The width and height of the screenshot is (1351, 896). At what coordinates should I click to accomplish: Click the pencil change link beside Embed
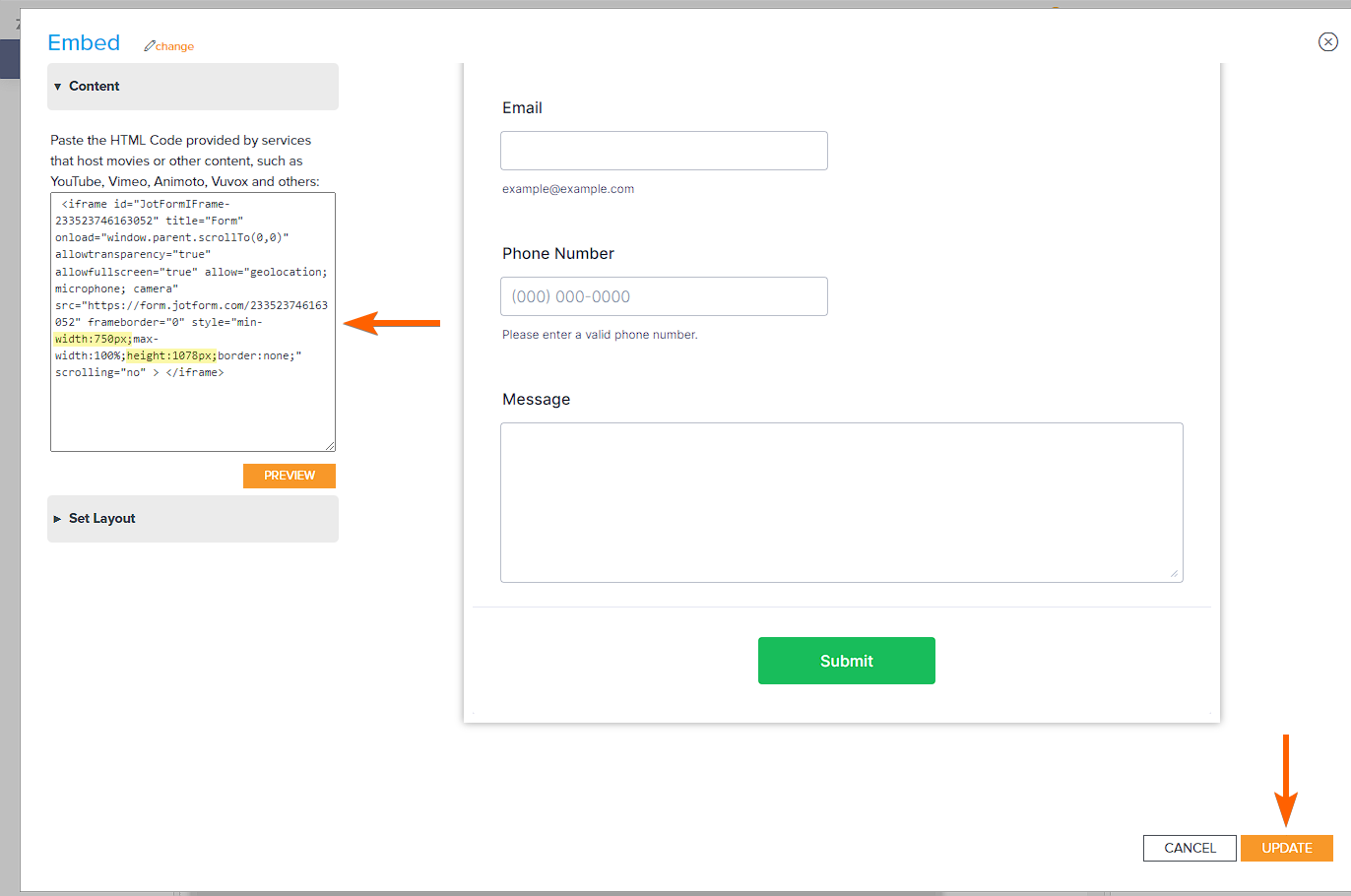169,46
